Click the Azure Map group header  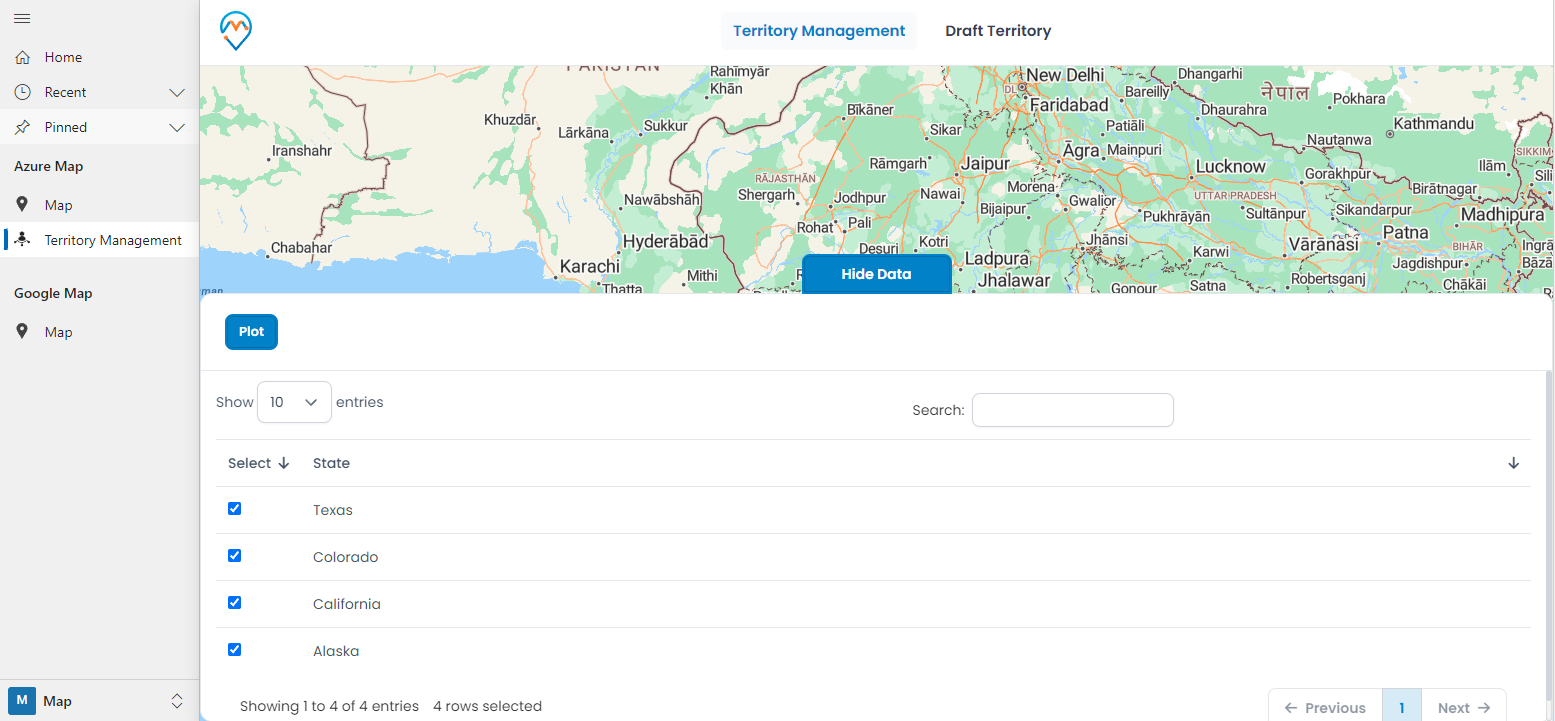[48, 166]
